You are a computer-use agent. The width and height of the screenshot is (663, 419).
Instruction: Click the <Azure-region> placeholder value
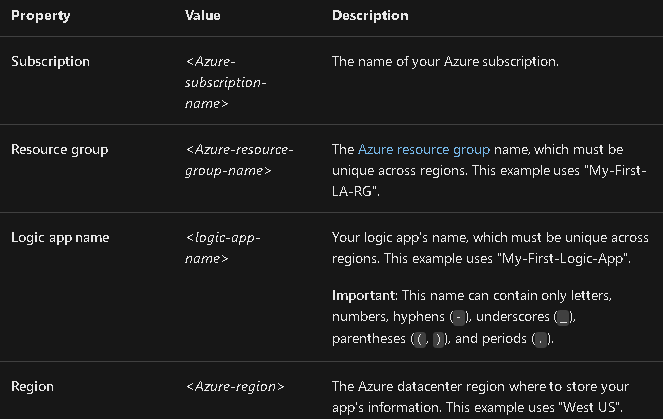pyautogui.click(x=236, y=386)
